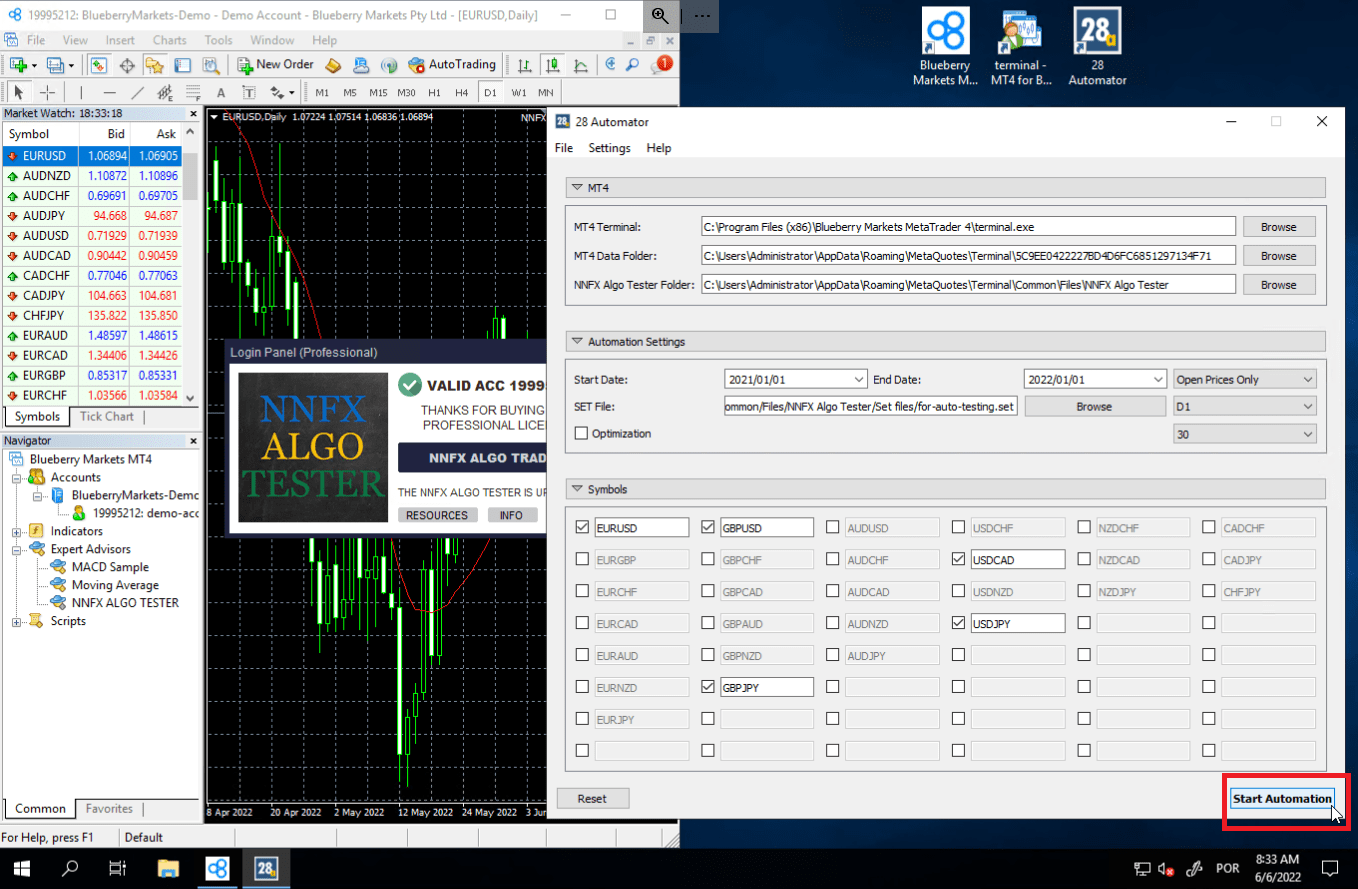
Task: Open 28 Automator Settings menu
Action: tap(609, 148)
